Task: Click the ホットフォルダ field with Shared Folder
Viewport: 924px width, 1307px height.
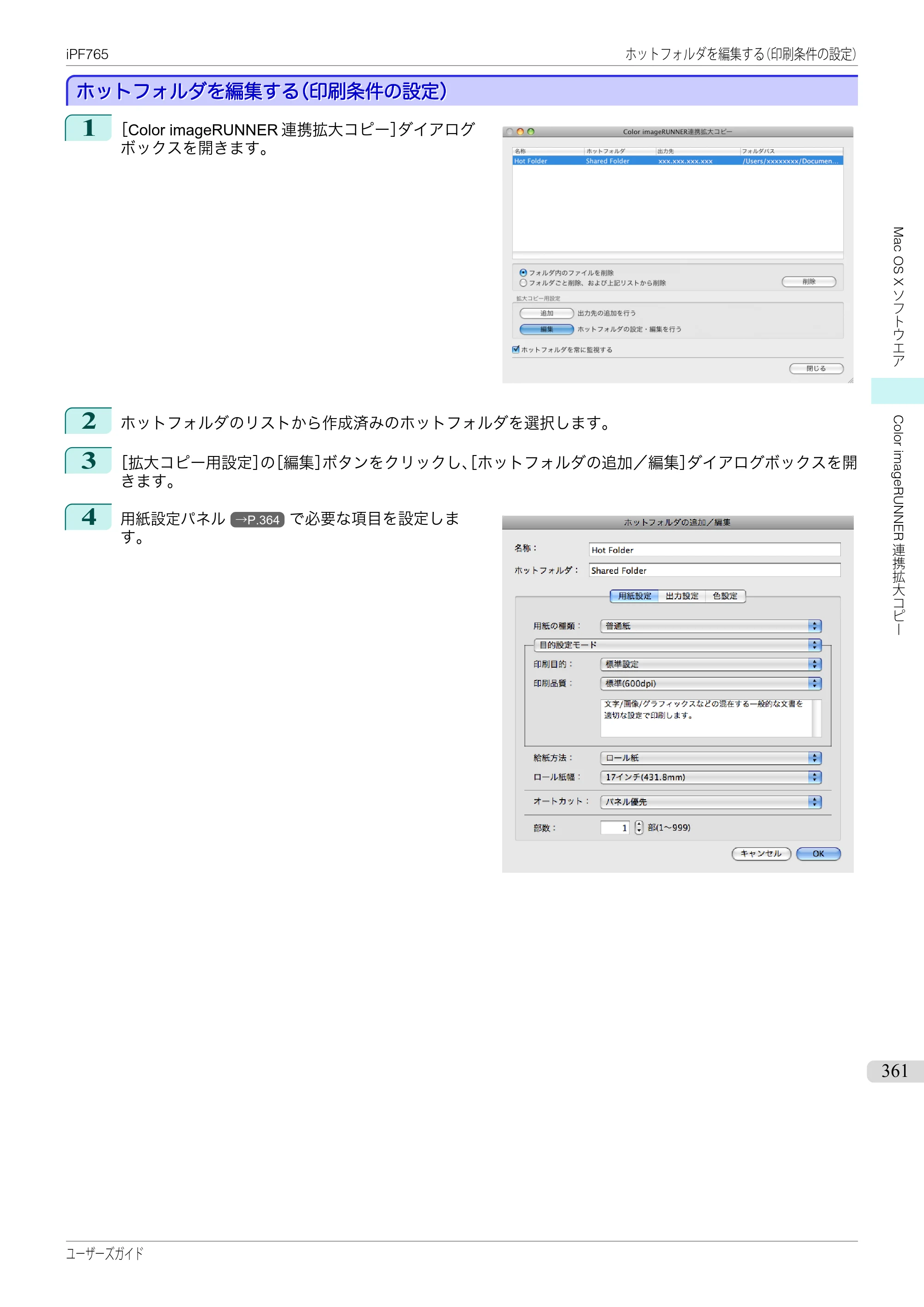Action: [x=715, y=571]
